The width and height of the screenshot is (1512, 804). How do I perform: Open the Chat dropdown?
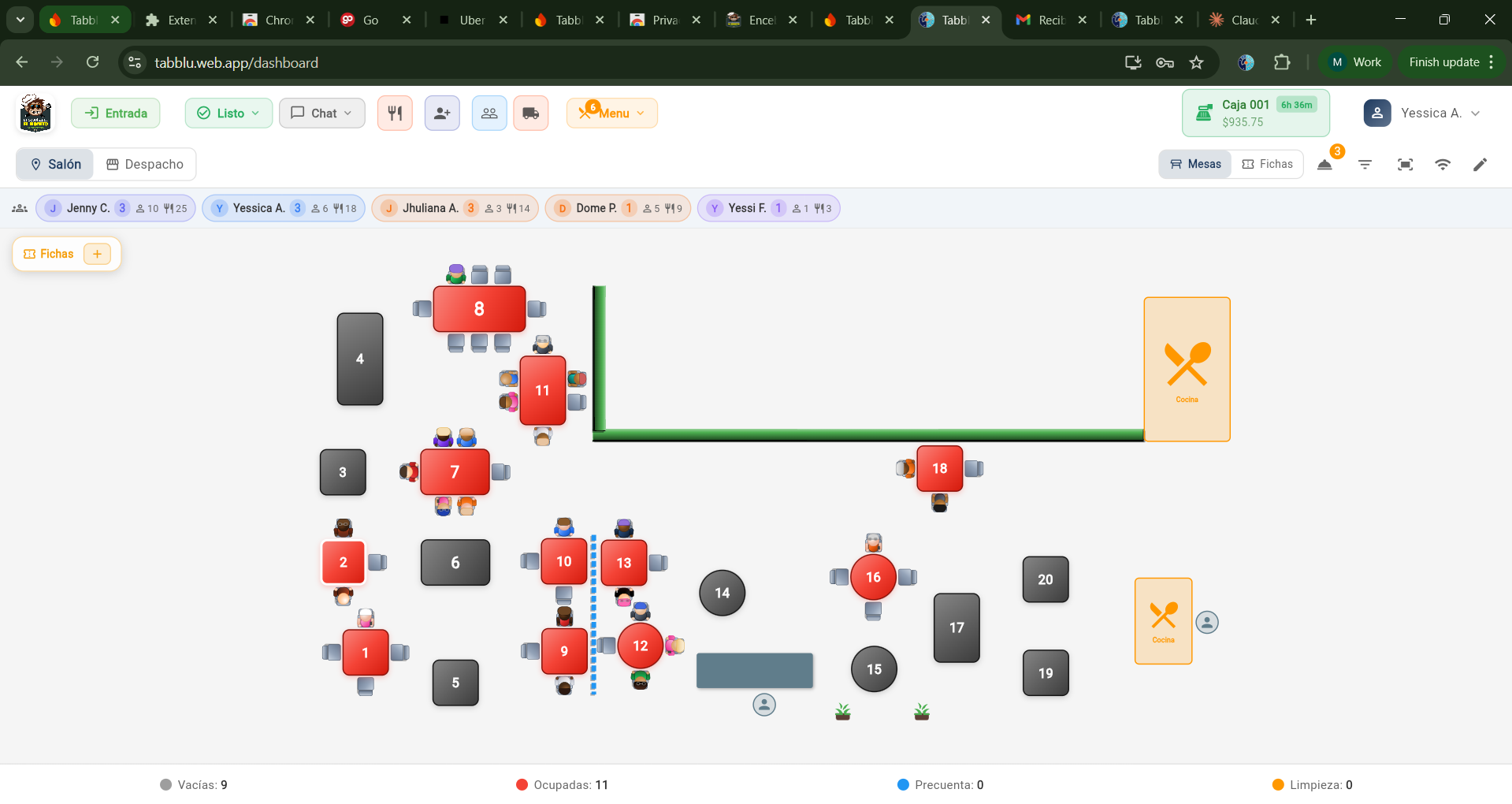(x=321, y=113)
